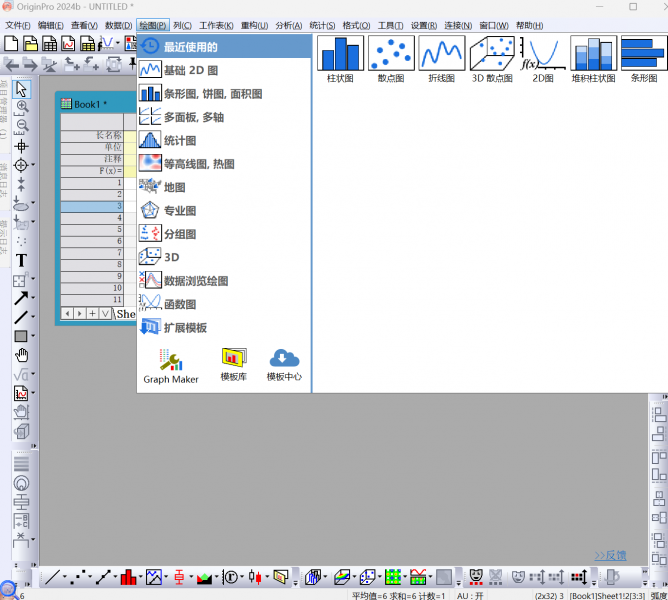This screenshot has width=668, height=600.
Task: Click the add sheet plus button in Book1
Action: pyautogui.click(x=92, y=314)
